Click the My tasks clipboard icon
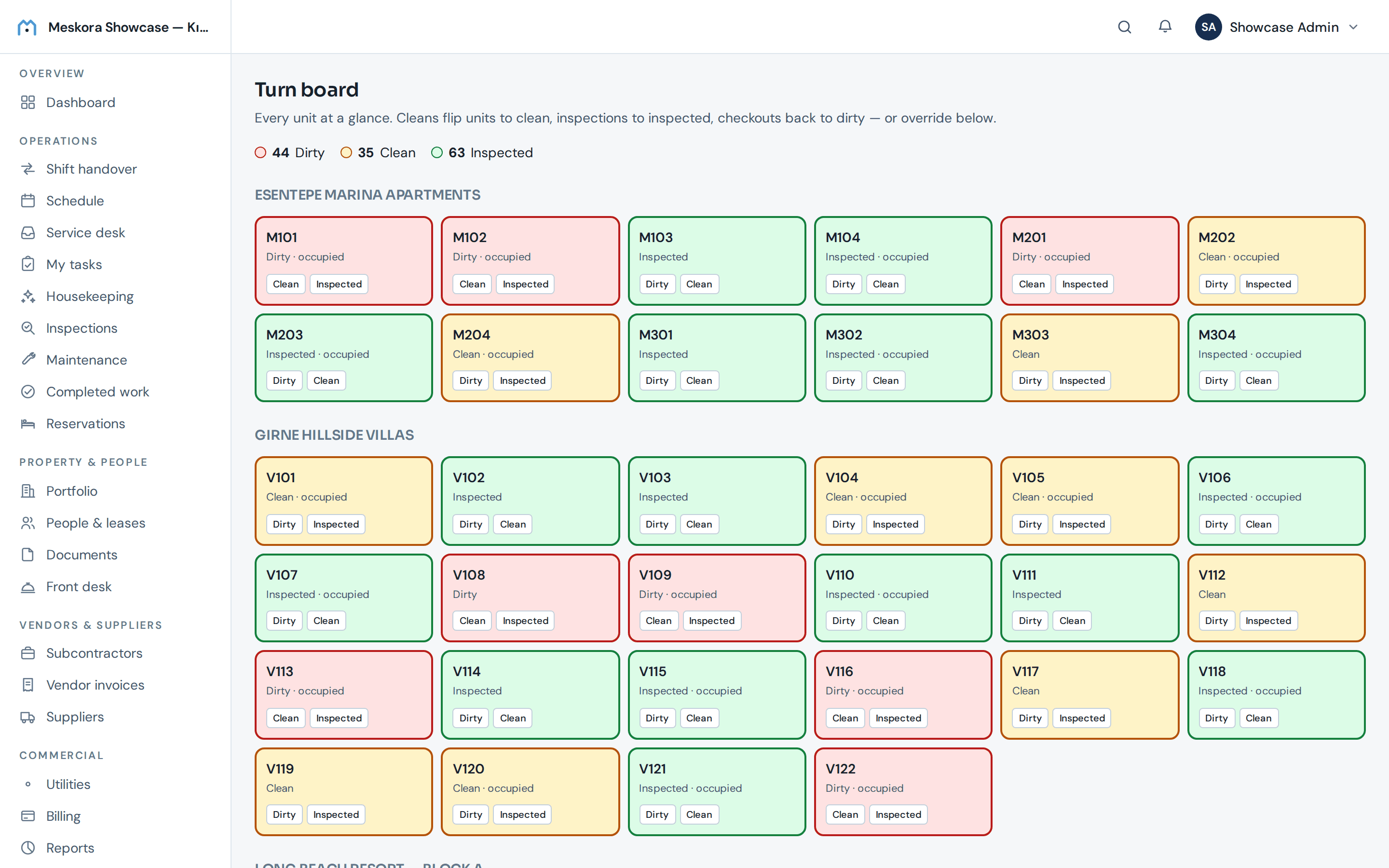This screenshot has width=1389, height=868. point(27,264)
